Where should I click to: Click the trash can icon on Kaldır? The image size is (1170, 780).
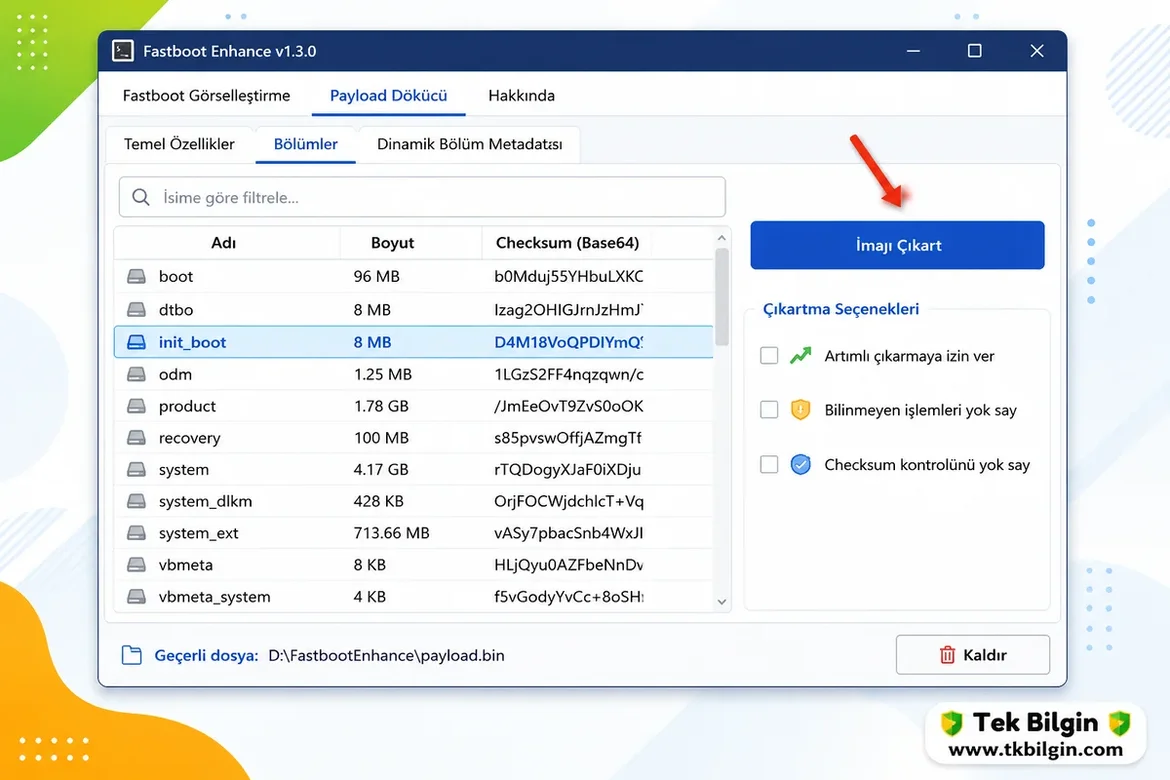[x=947, y=655]
